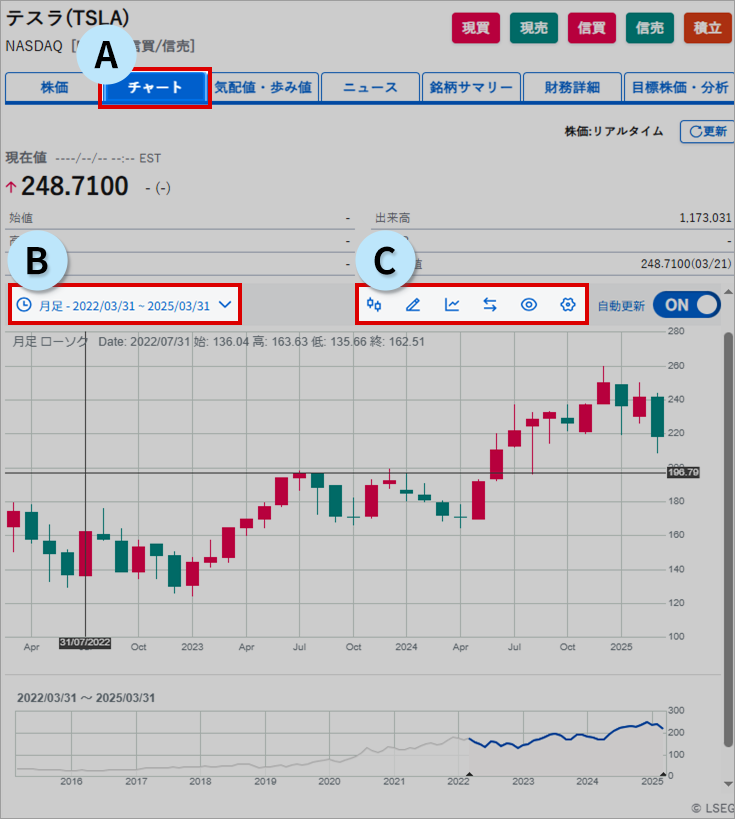Click the compare arrows icon
Viewport: 735px width, 819px height.
pyautogui.click(x=490, y=305)
